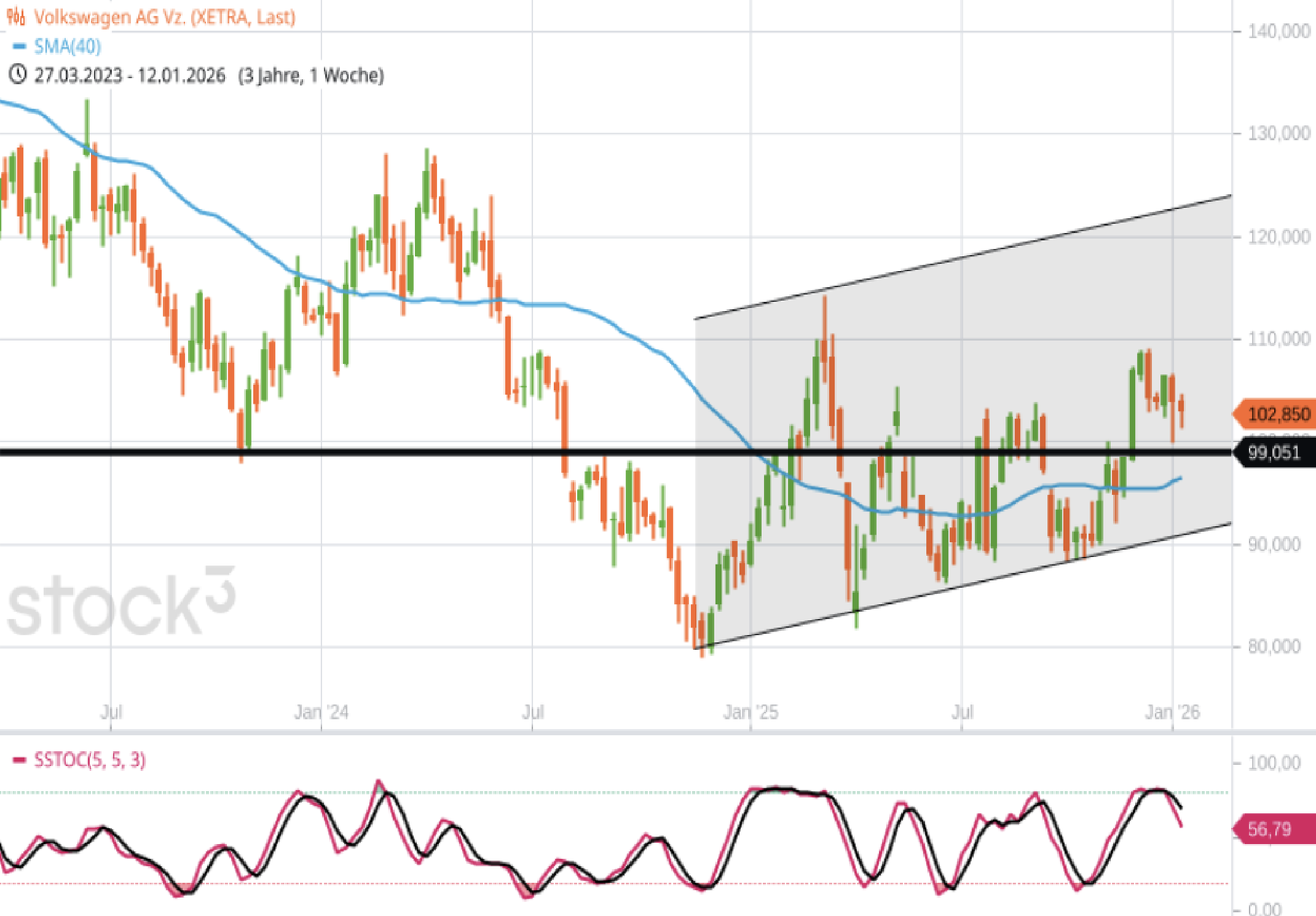The width and height of the screenshot is (1316, 916).
Task: Click the 3 Jahre, 1 Woche timeframe label
Action: click(311, 75)
